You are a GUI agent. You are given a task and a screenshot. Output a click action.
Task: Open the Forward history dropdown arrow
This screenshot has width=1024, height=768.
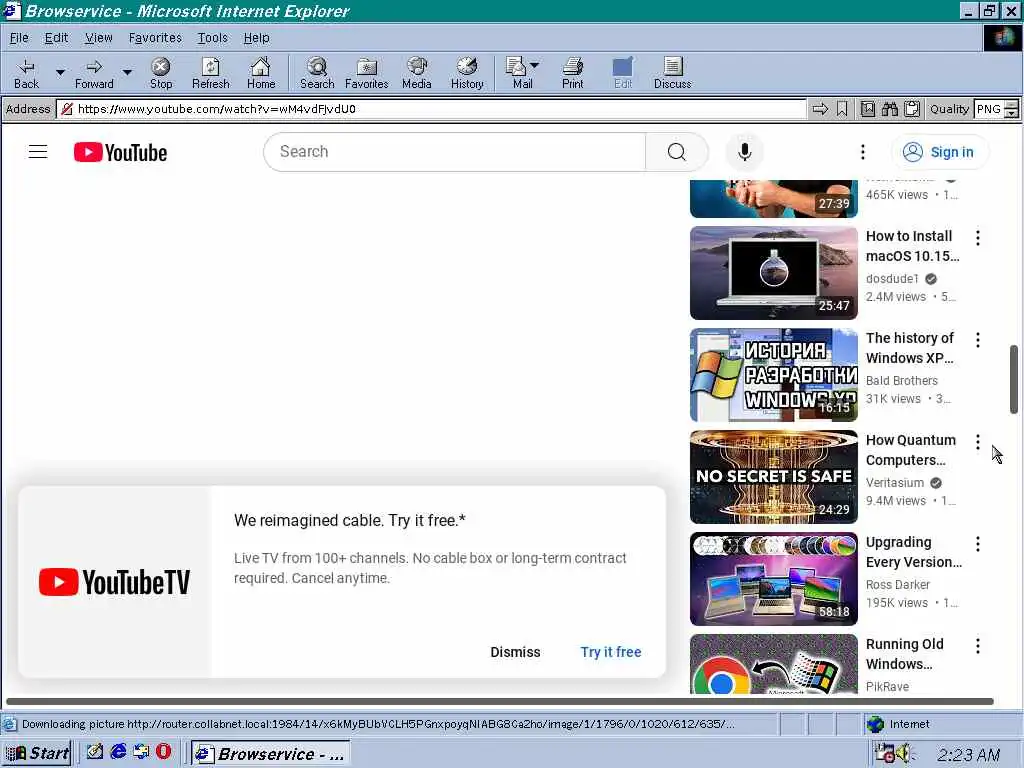pos(127,72)
